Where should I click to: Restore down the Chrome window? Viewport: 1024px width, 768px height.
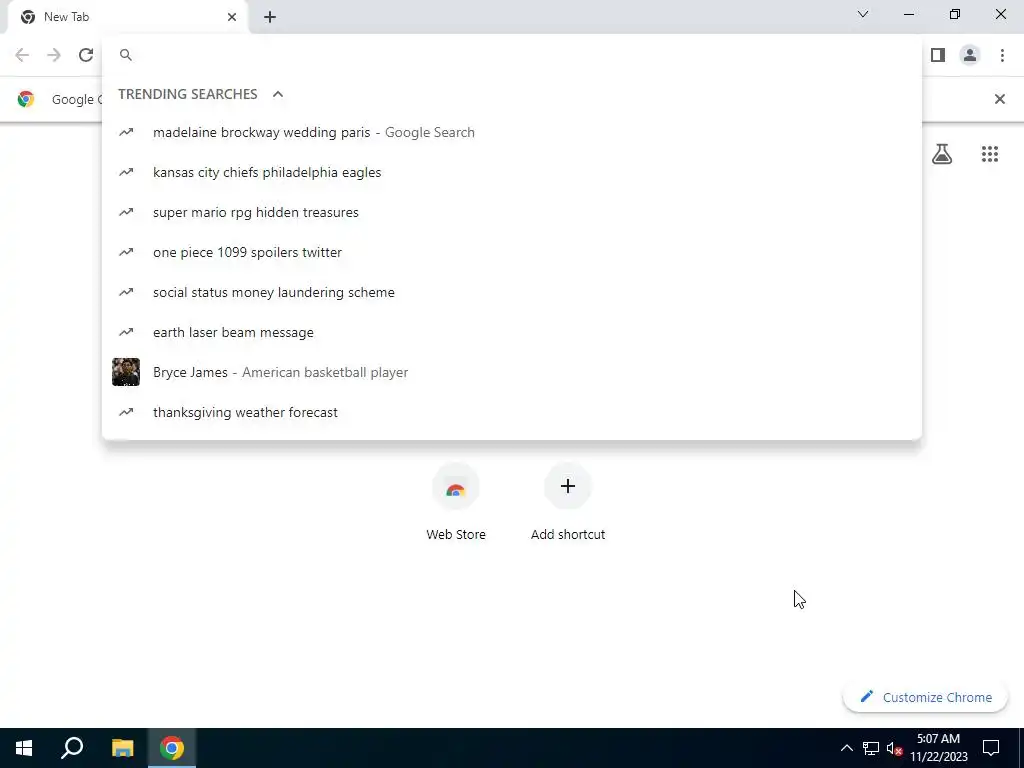tap(955, 14)
